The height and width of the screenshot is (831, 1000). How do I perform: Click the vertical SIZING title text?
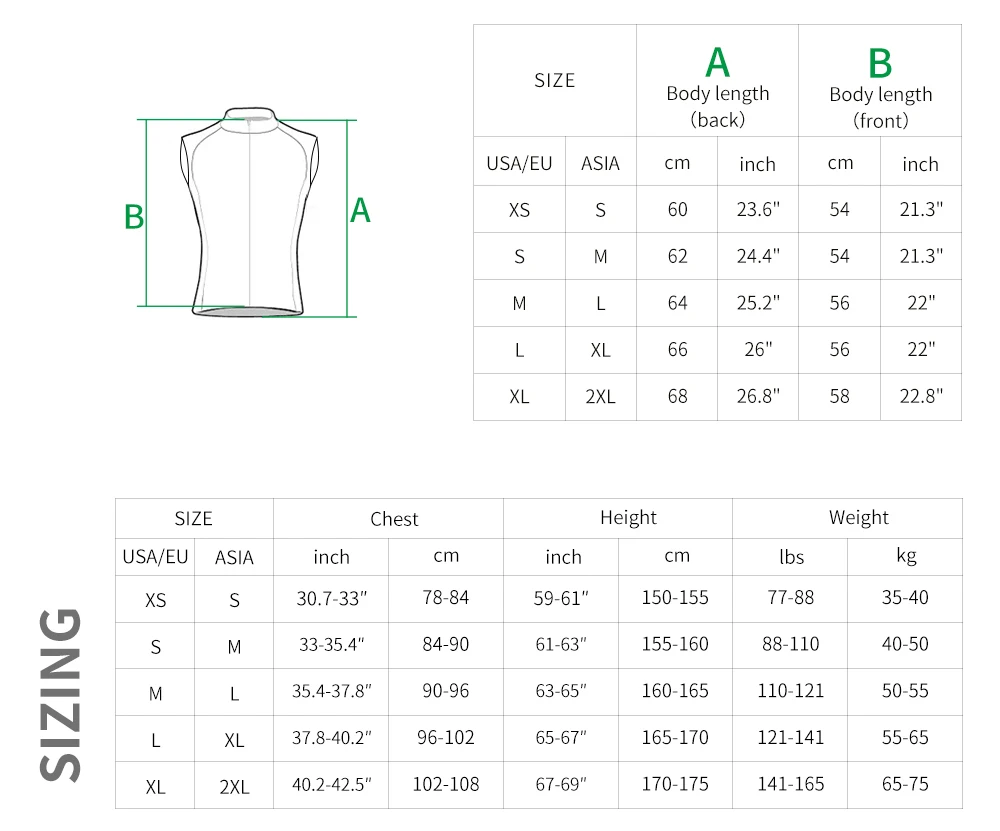tap(61, 695)
